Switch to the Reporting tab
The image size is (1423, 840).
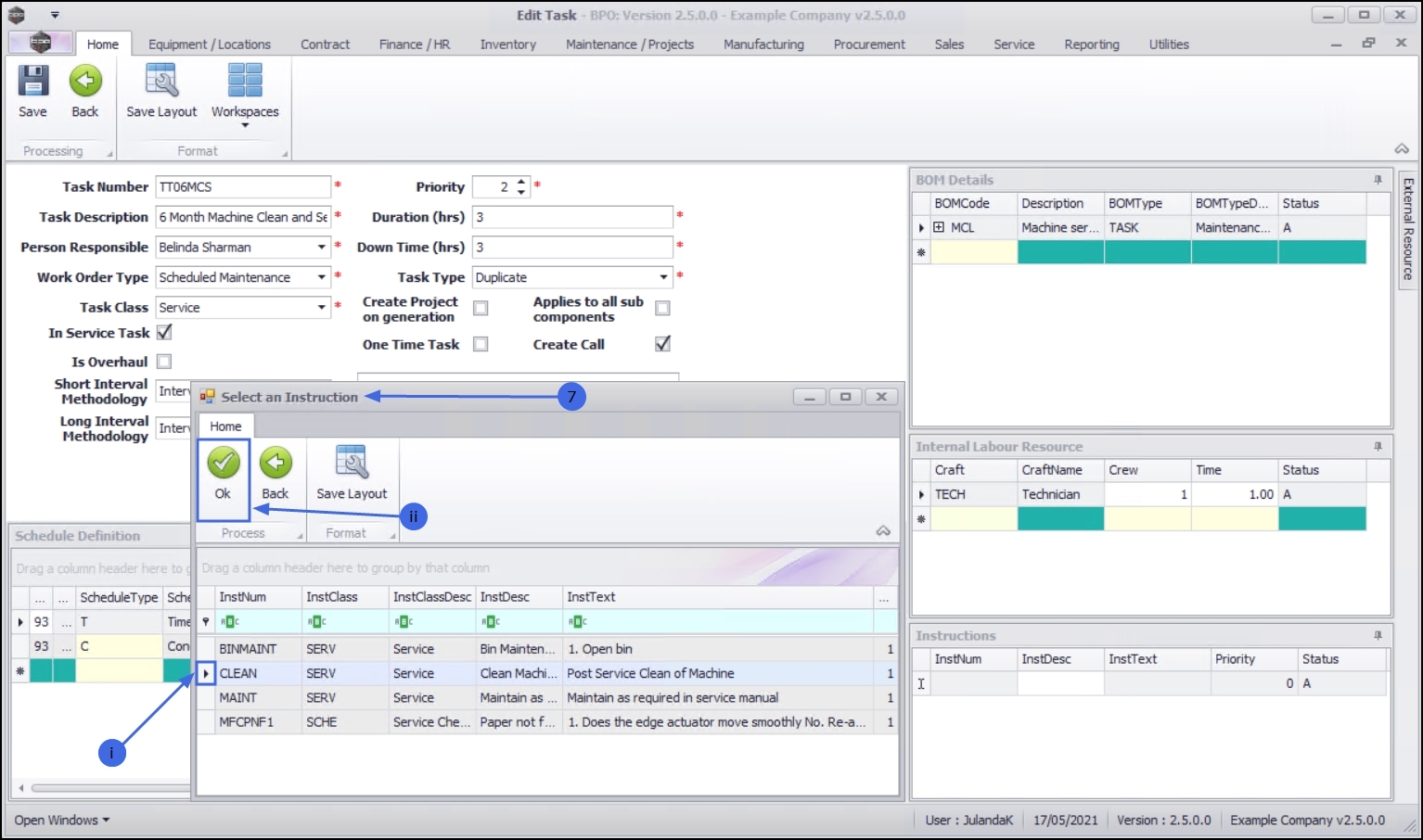click(1092, 45)
